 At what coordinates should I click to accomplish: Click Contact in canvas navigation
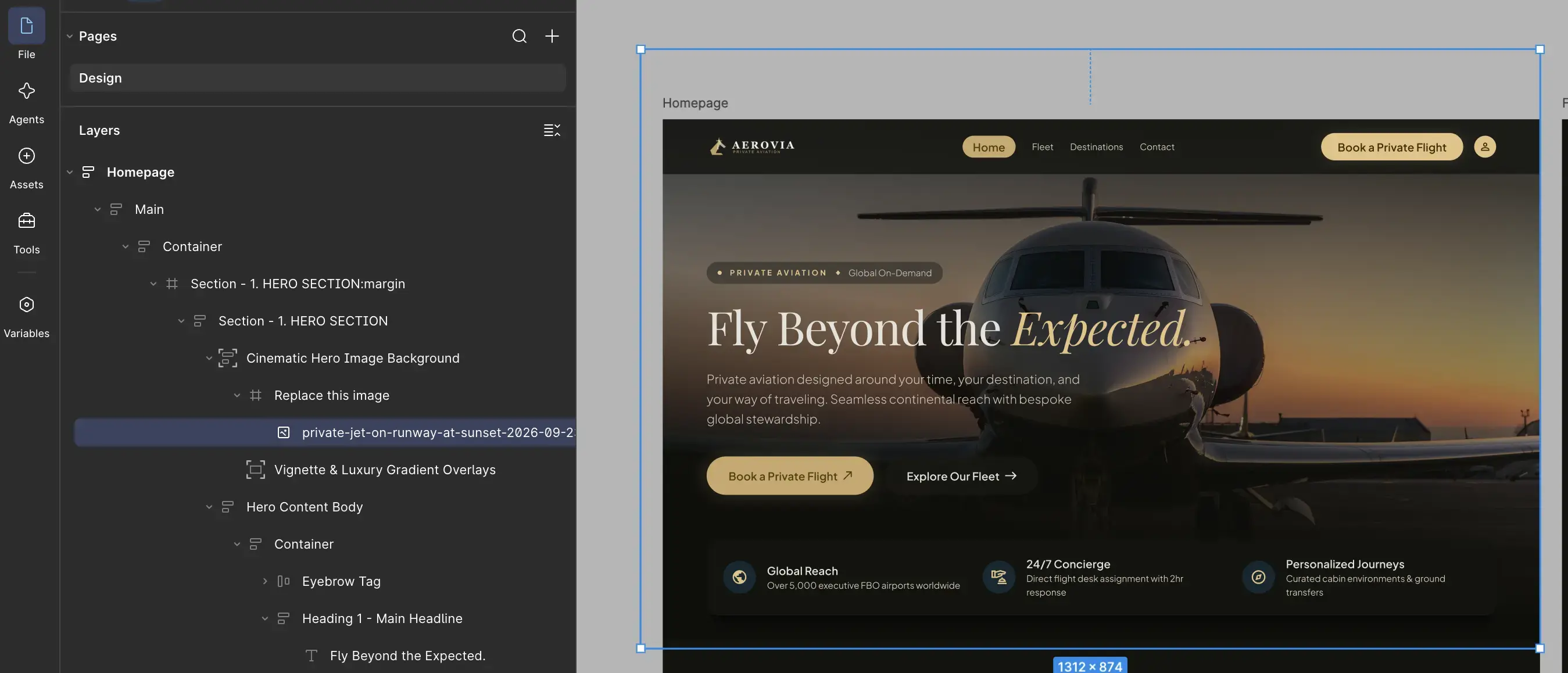[1157, 146]
